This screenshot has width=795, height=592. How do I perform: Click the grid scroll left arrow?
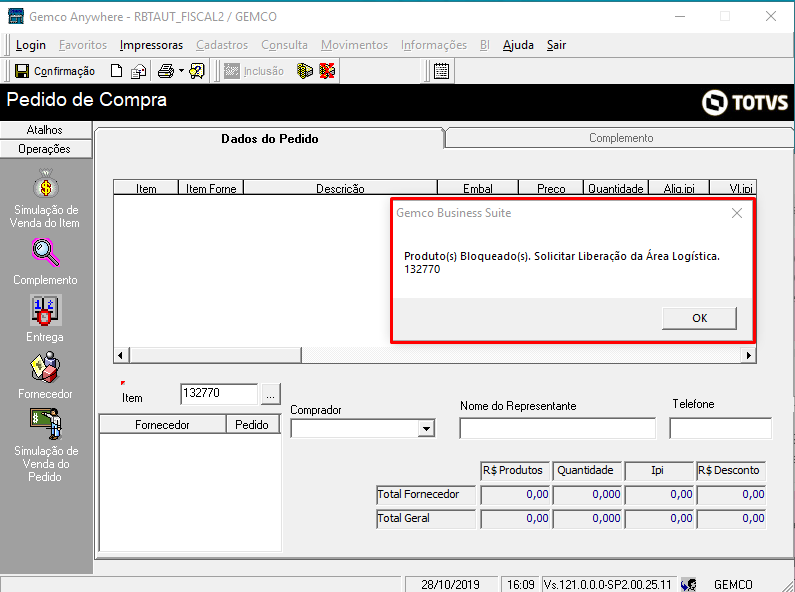click(x=120, y=355)
